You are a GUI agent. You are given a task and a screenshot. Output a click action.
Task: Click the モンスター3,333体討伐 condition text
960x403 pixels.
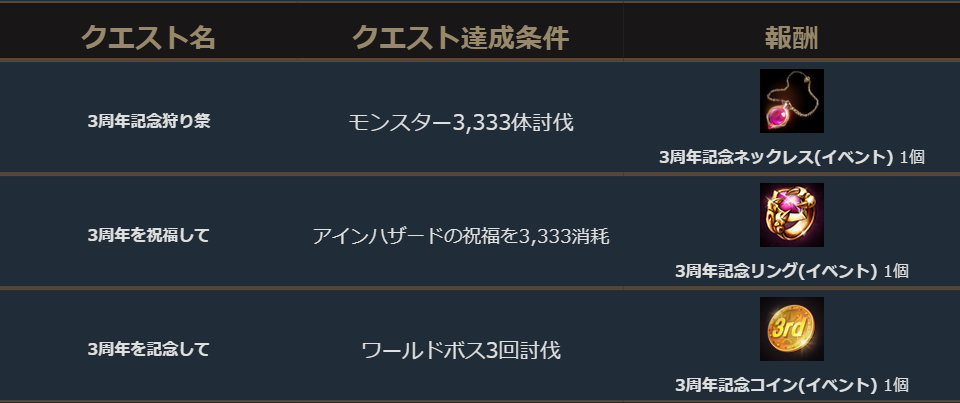[460, 122]
